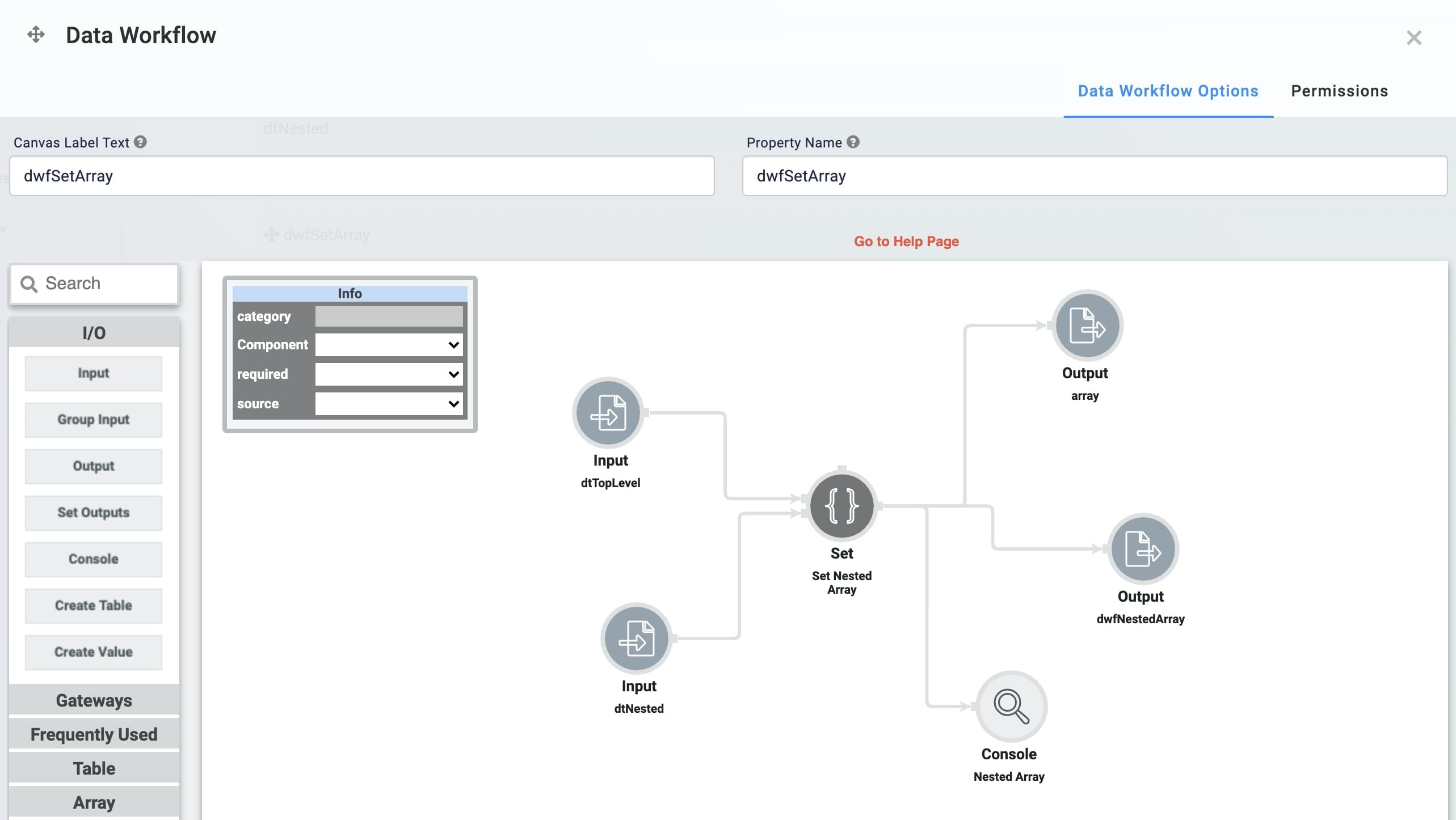Click the help icon next to Canvas Label Text

click(141, 142)
